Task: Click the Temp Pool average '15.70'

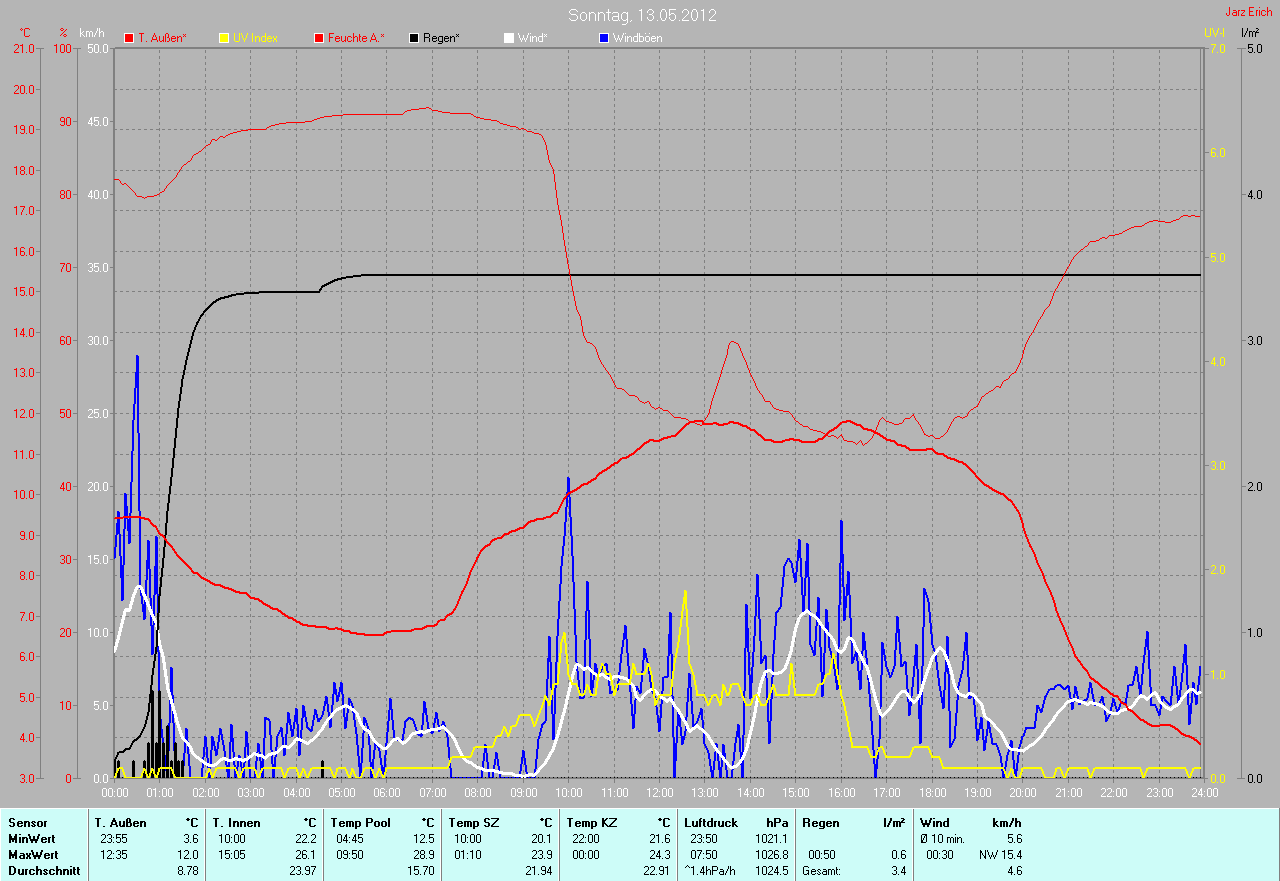Action: click(x=419, y=871)
